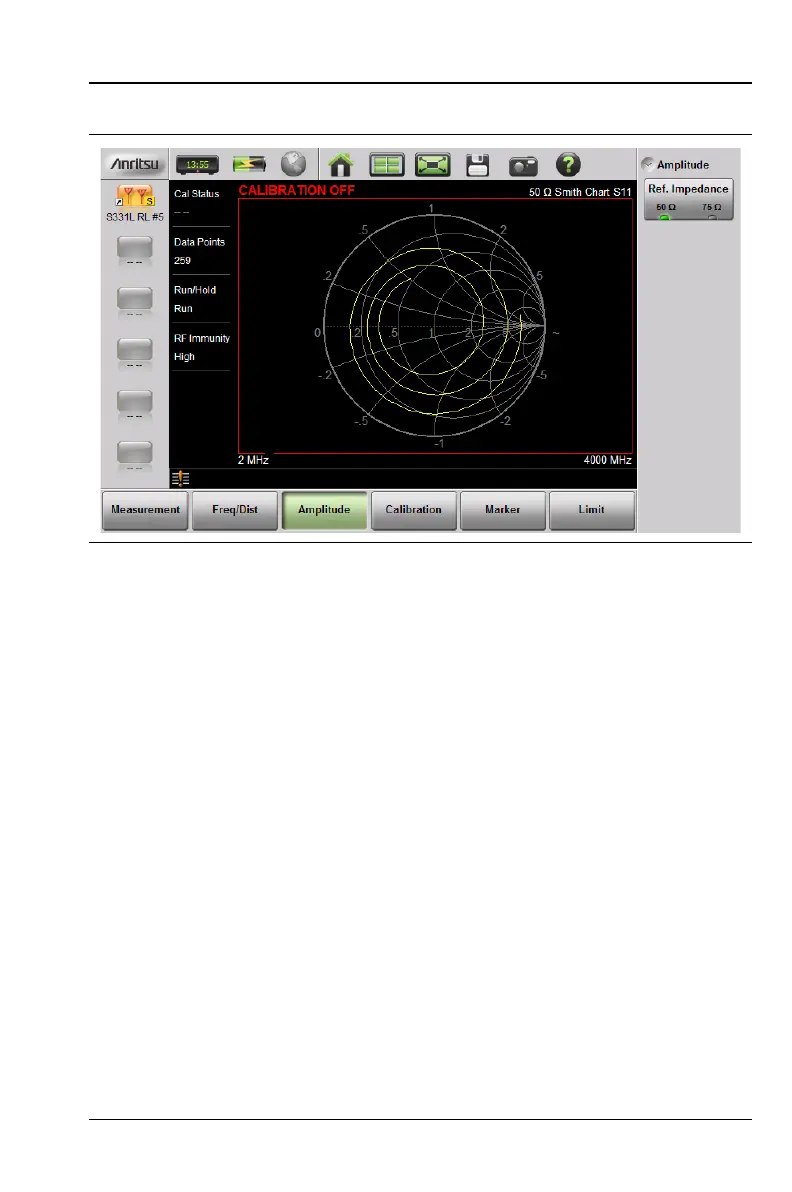This screenshot has height=1192, width=792.
Task: Toggle the Run/Hold Run setting
Action: point(201,299)
